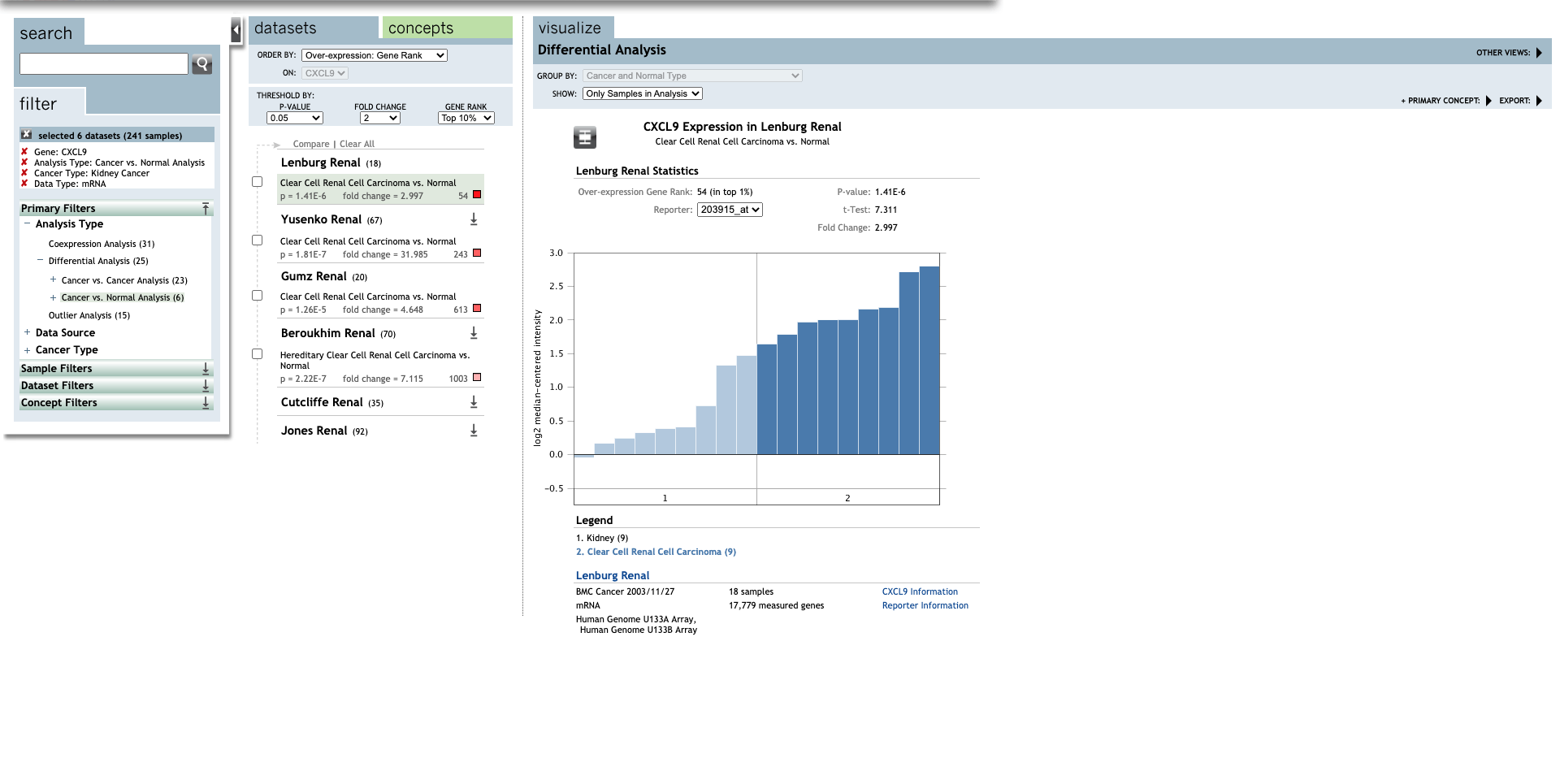Expand Dataset Filters with the down arrow icon

[206, 386]
